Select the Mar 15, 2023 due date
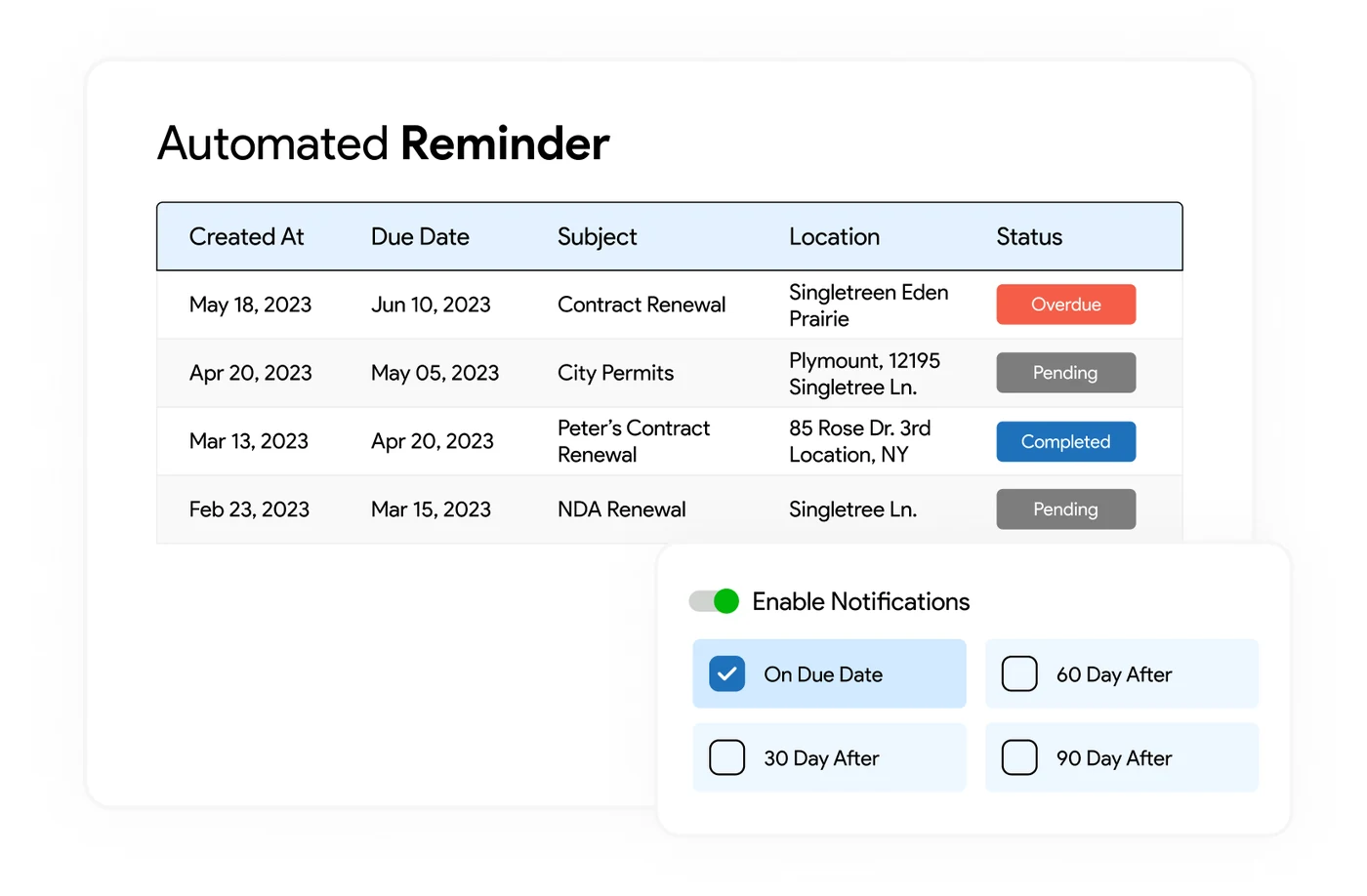Image resolution: width=1367 pixels, height=896 pixels. coord(431,509)
